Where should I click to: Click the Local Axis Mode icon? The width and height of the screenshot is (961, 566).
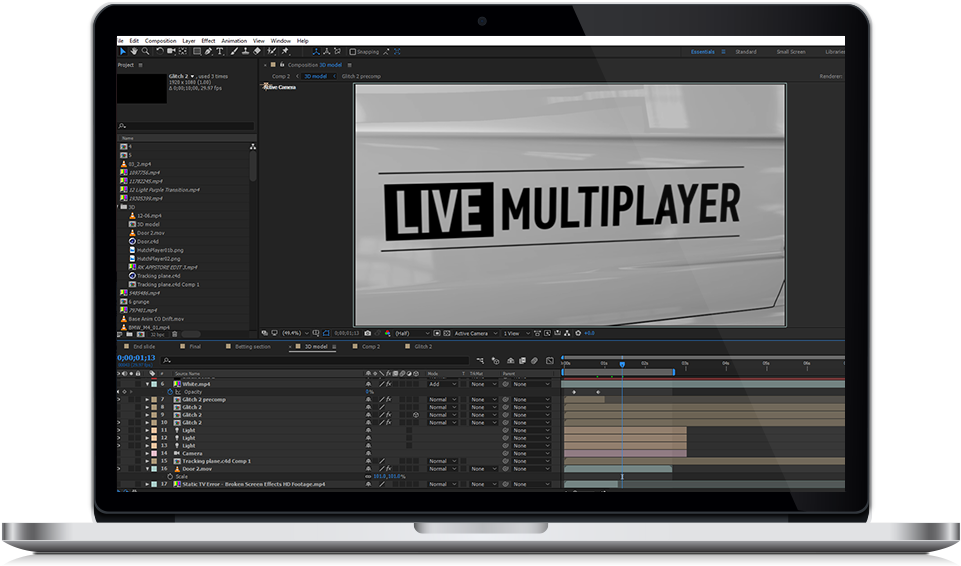pos(317,51)
